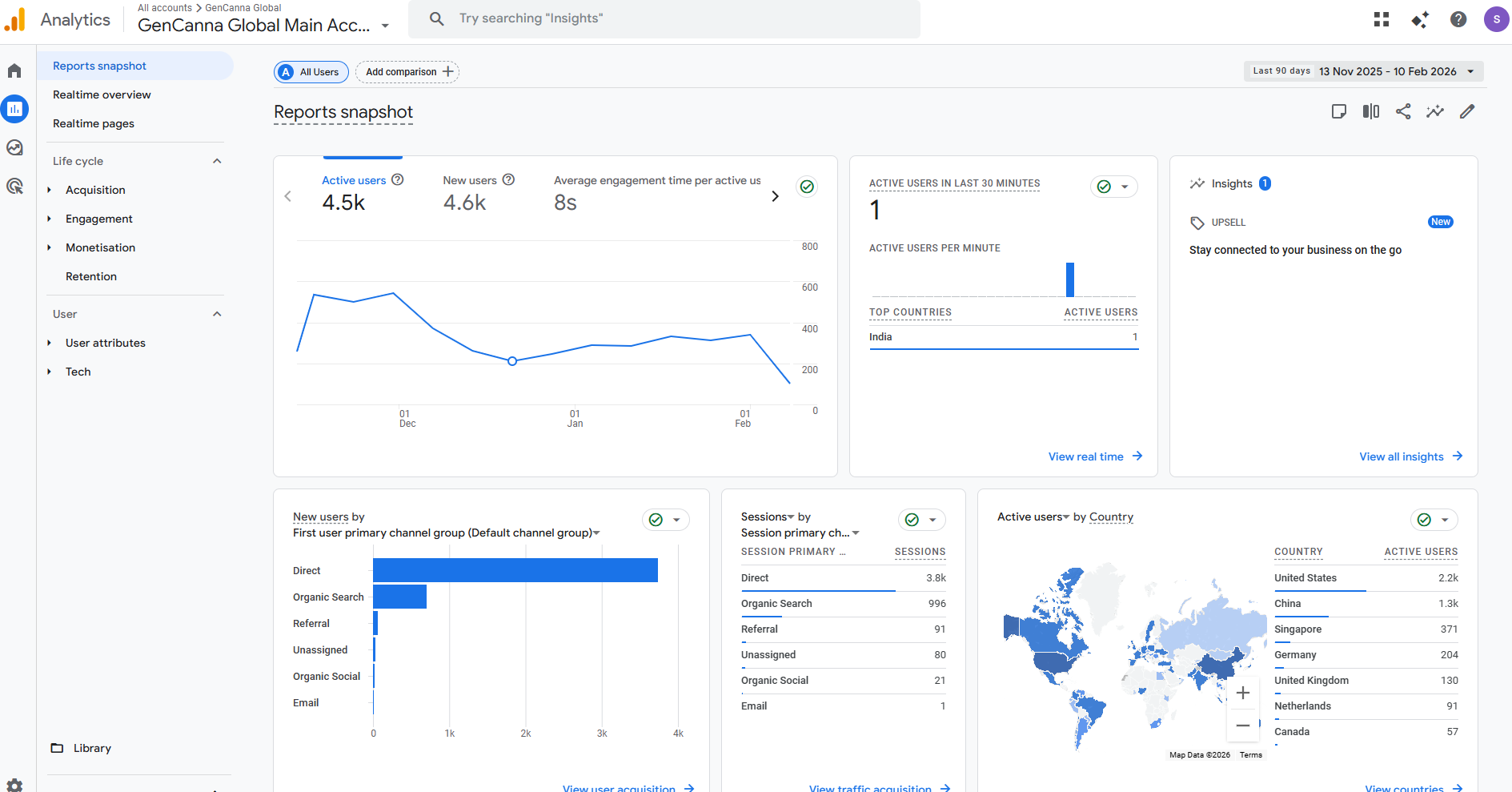
Task: Open the Advertising icon in sidebar rail
Action: tap(14, 187)
